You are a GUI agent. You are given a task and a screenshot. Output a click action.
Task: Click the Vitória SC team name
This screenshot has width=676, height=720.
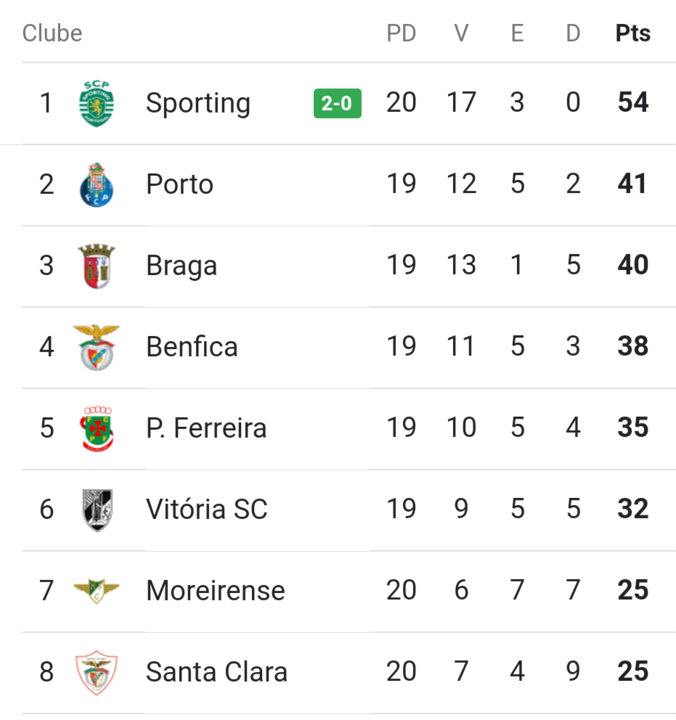(207, 509)
